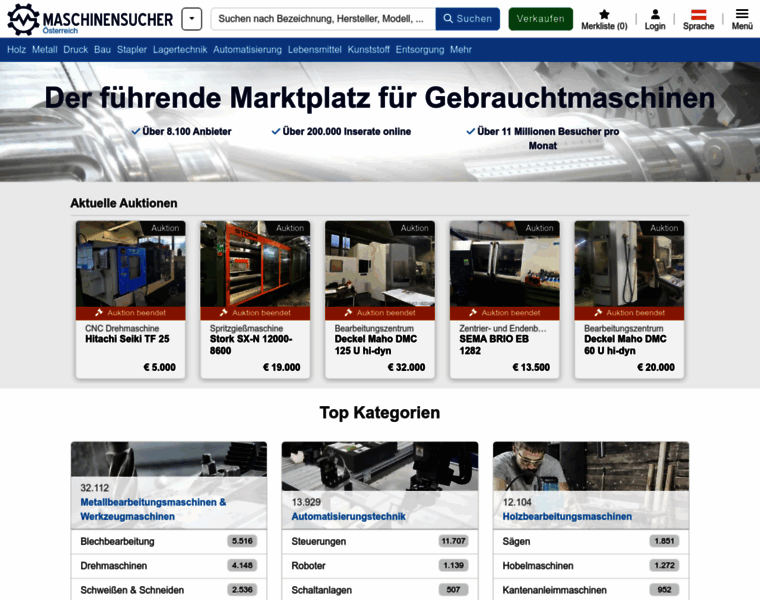
Task: Click hammer icon on SEMA BRIO banner
Action: [473, 313]
